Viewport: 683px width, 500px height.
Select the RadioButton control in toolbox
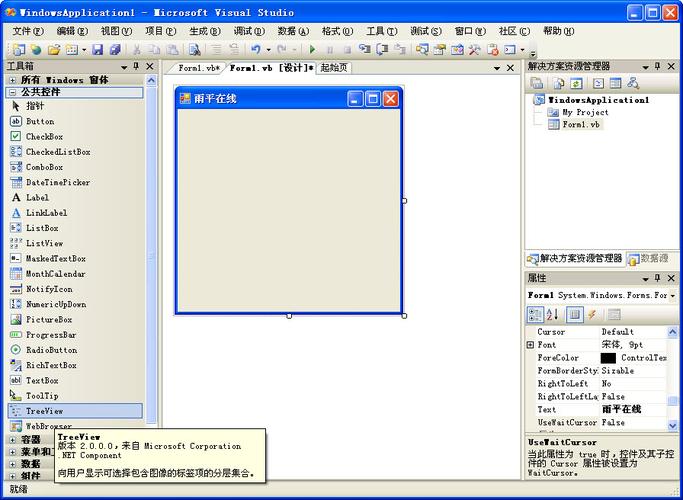(51, 350)
